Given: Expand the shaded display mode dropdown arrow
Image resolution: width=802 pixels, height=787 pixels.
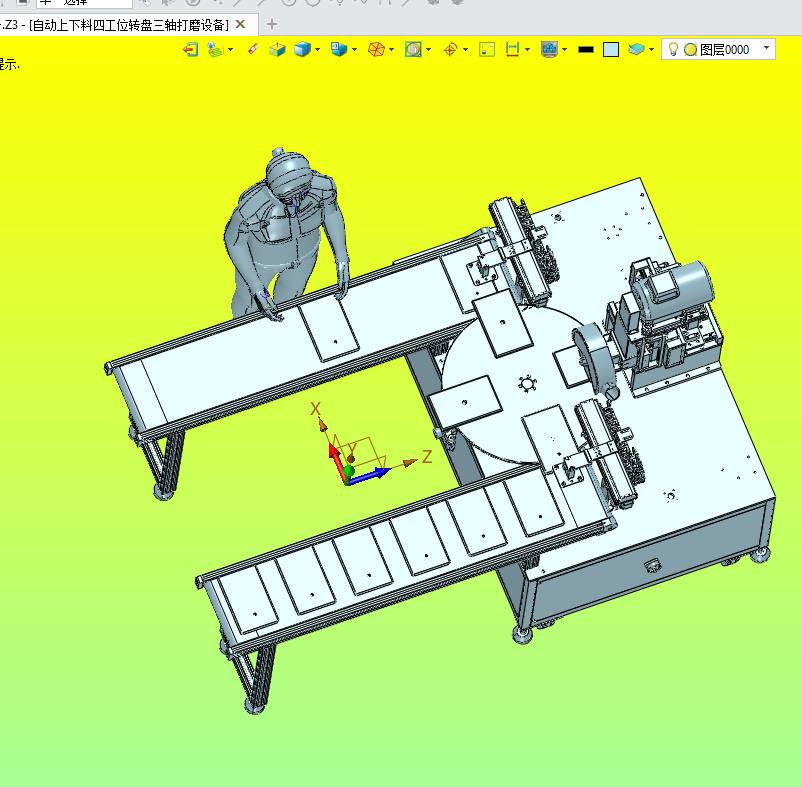Looking at the screenshot, I should pyautogui.click(x=318, y=50).
